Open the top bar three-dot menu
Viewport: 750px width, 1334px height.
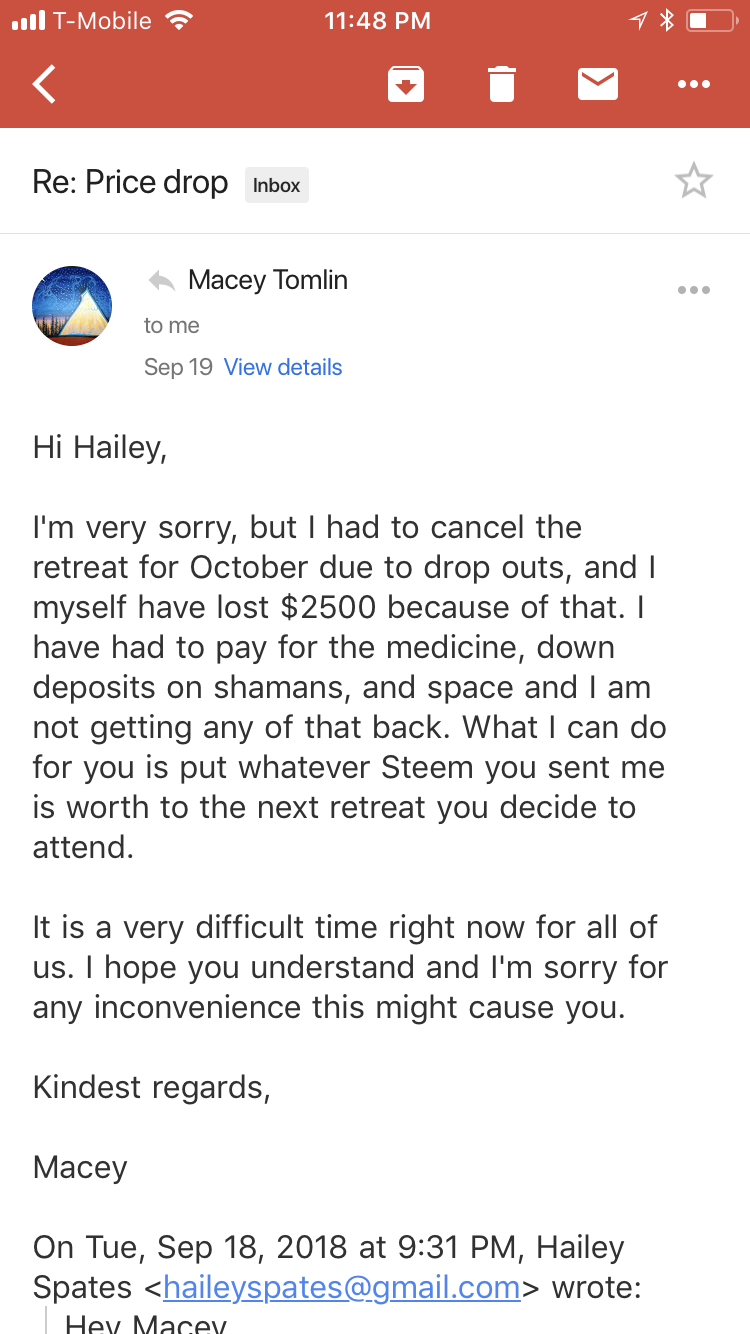(694, 85)
